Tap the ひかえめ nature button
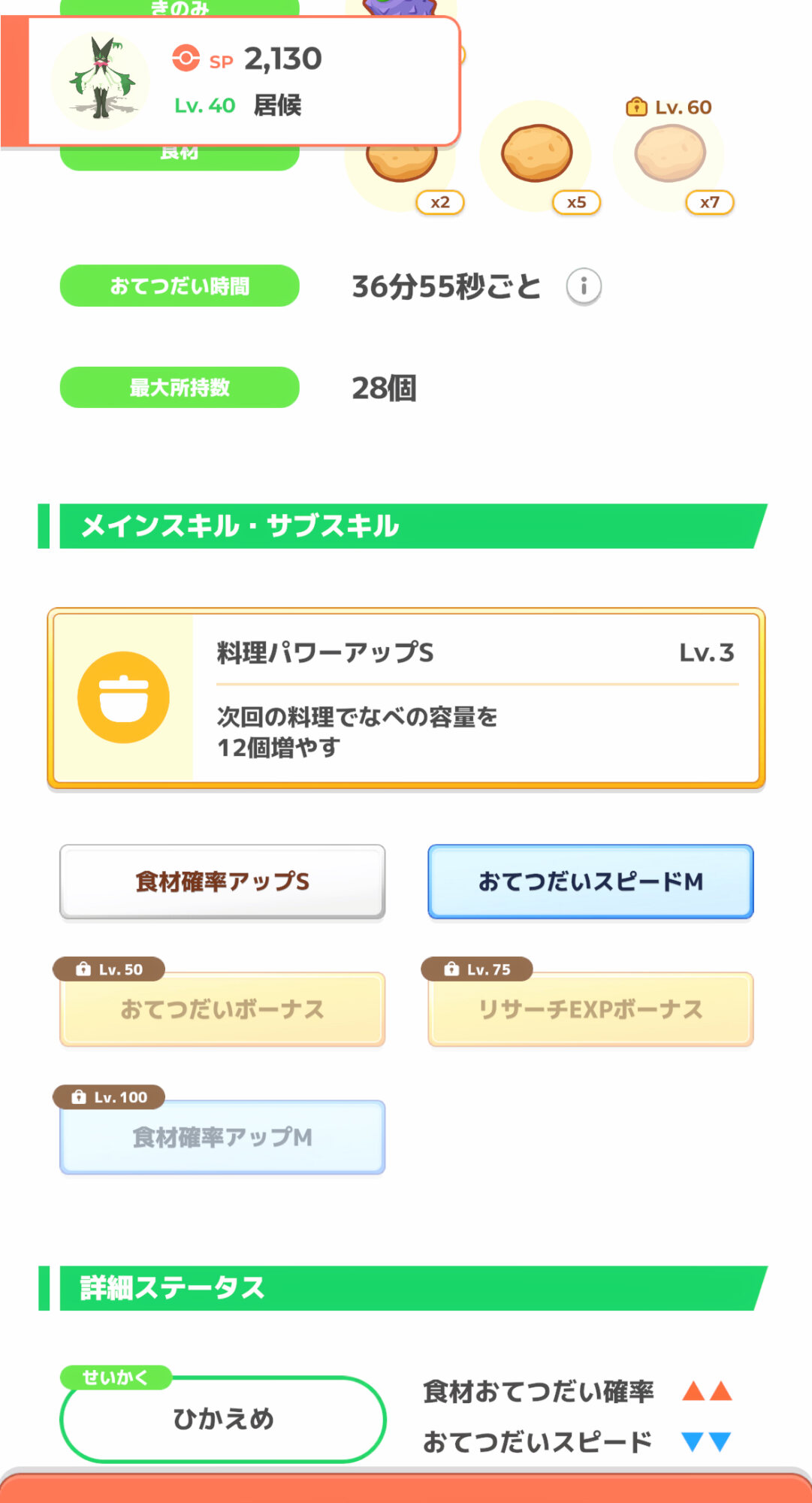Image resolution: width=812 pixels, height=1503 pixels. [223, 1419]
